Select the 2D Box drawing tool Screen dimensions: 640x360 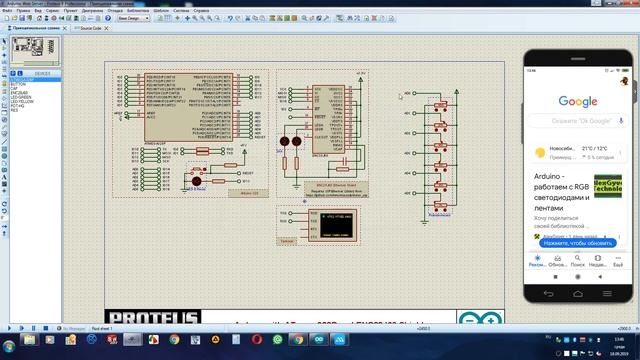click(4, 149)
